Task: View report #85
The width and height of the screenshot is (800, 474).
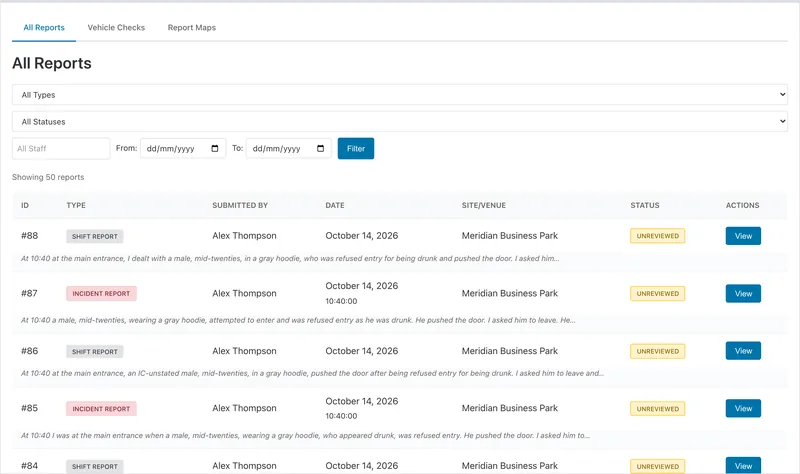Action: 743,408
